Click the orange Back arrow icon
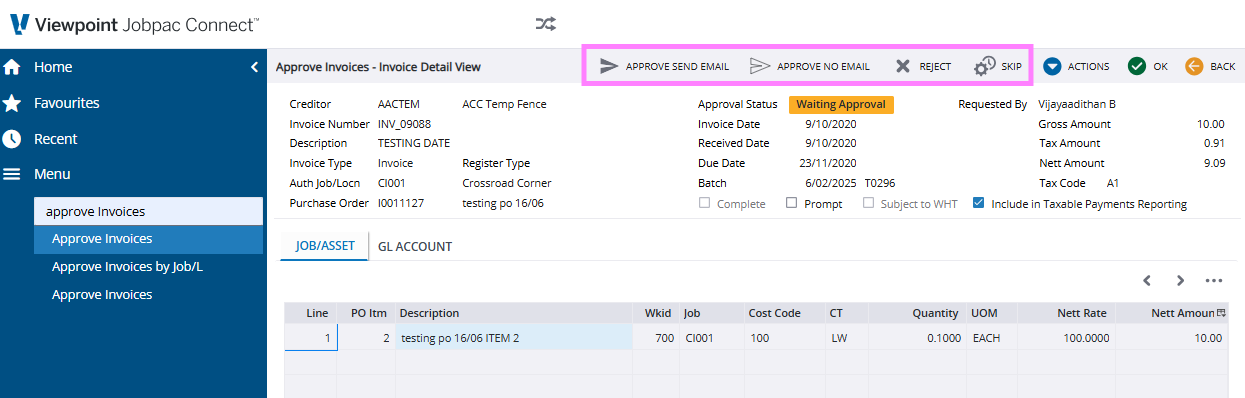 tap(1194, 66)
